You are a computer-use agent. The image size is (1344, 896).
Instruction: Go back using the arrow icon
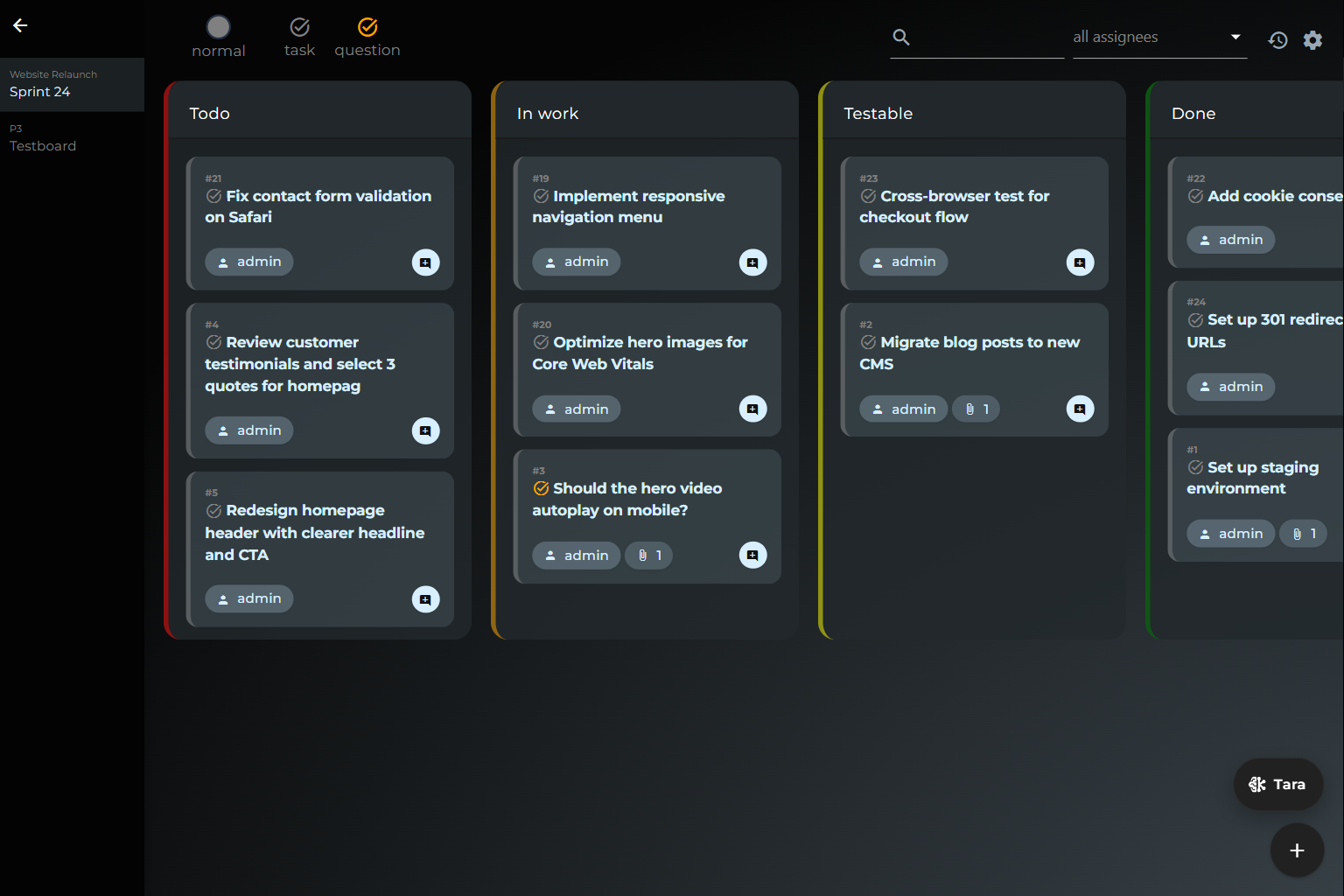(20, 25)
